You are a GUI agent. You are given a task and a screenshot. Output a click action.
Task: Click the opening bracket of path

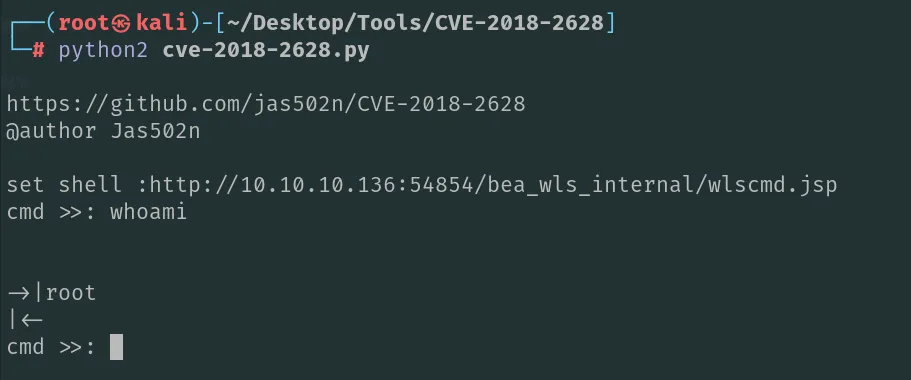pos(221,23)
